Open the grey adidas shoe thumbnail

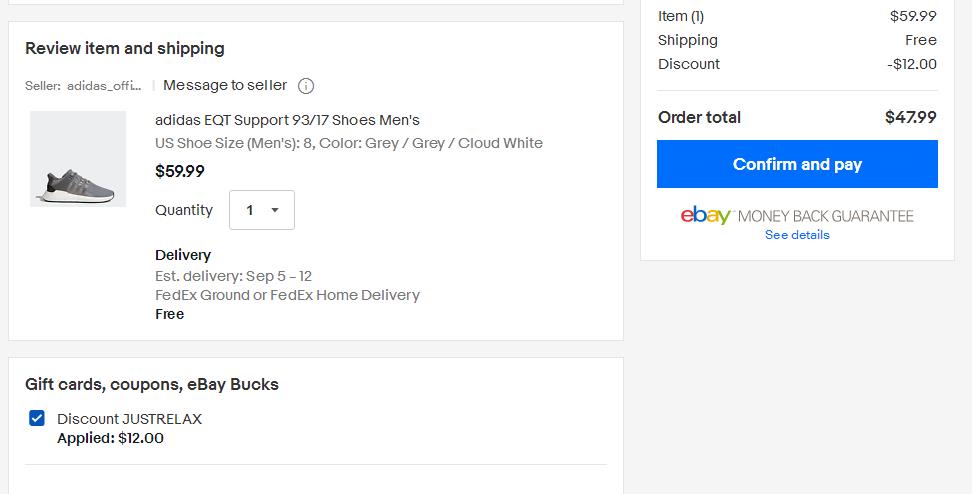78,159
